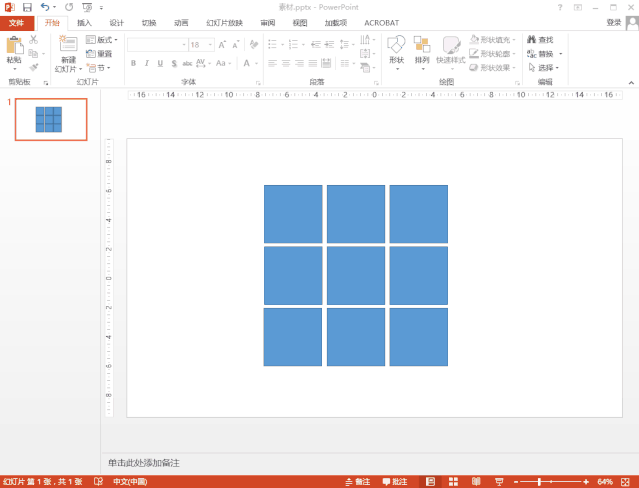Justify text alignment

[313, 63]
